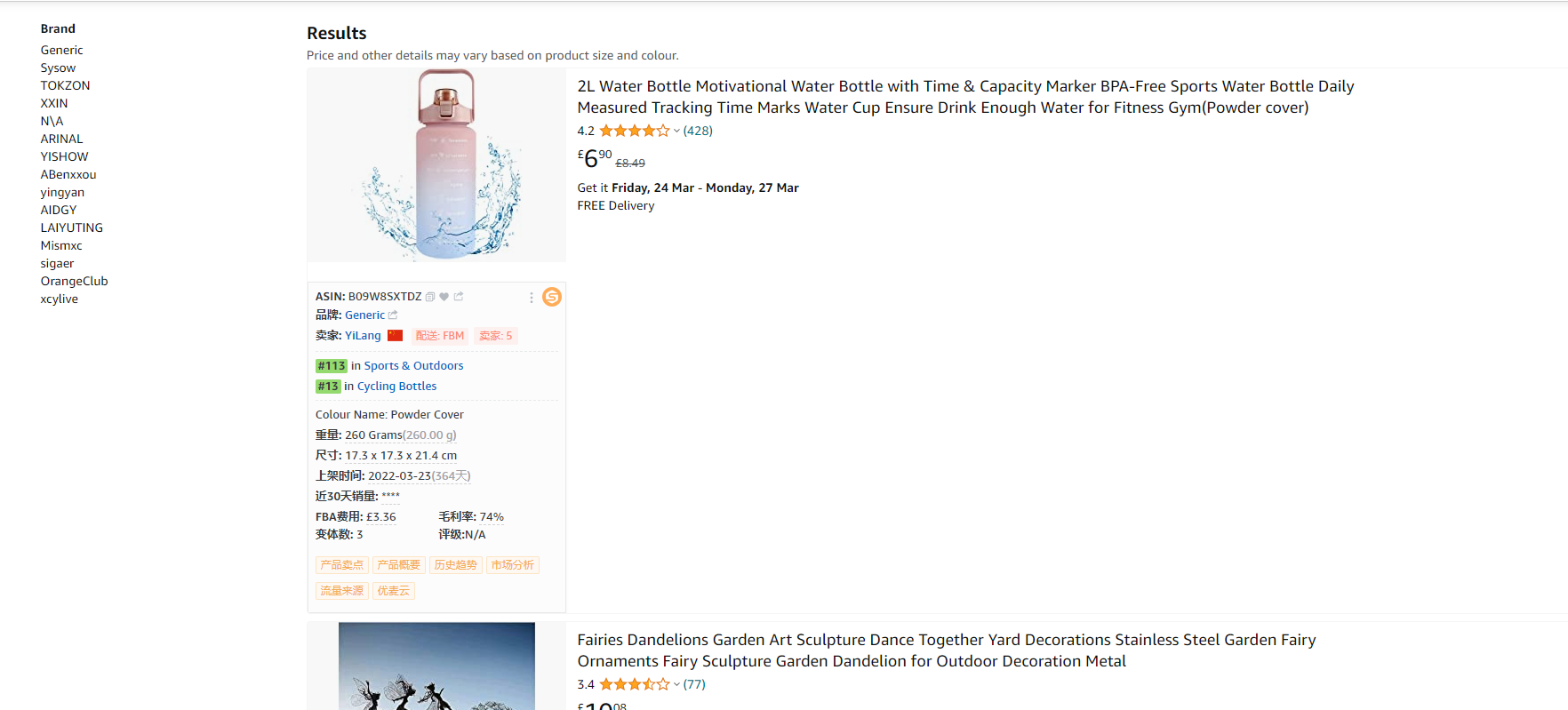Open the 428 reviews count link

(698, 131)
